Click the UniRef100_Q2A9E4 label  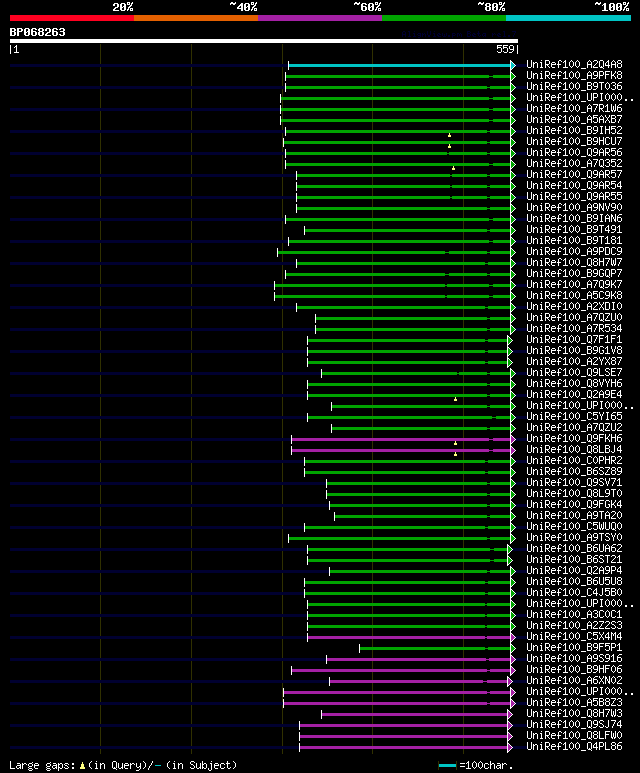pyautogui.click(x=574, y=394)
